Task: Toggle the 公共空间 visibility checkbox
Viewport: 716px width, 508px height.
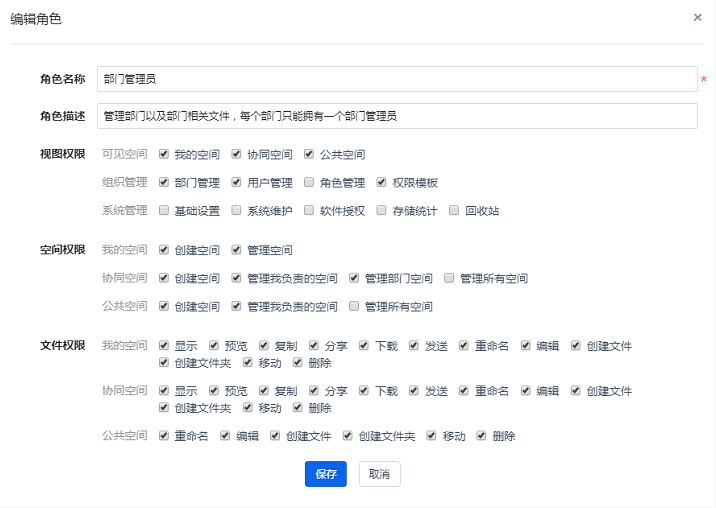Action: pos(310,154)
